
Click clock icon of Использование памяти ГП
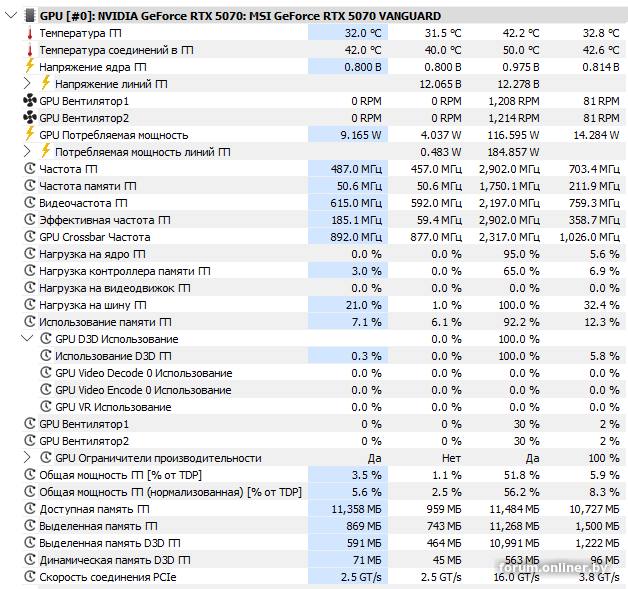(30, 322)
